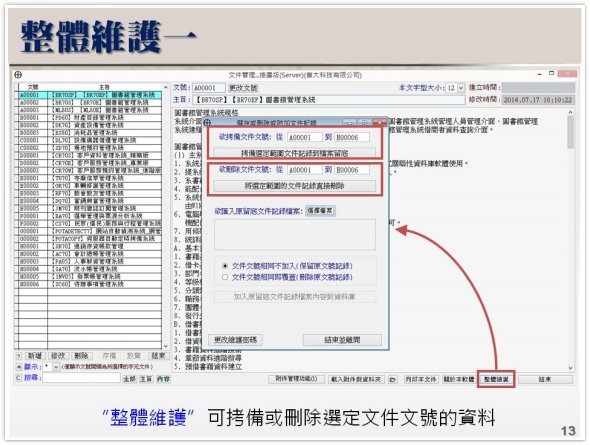The width and height of the screenshot is (590, 445).
Task: Click the 修改 button under document list
Action: tap(58, 355)
